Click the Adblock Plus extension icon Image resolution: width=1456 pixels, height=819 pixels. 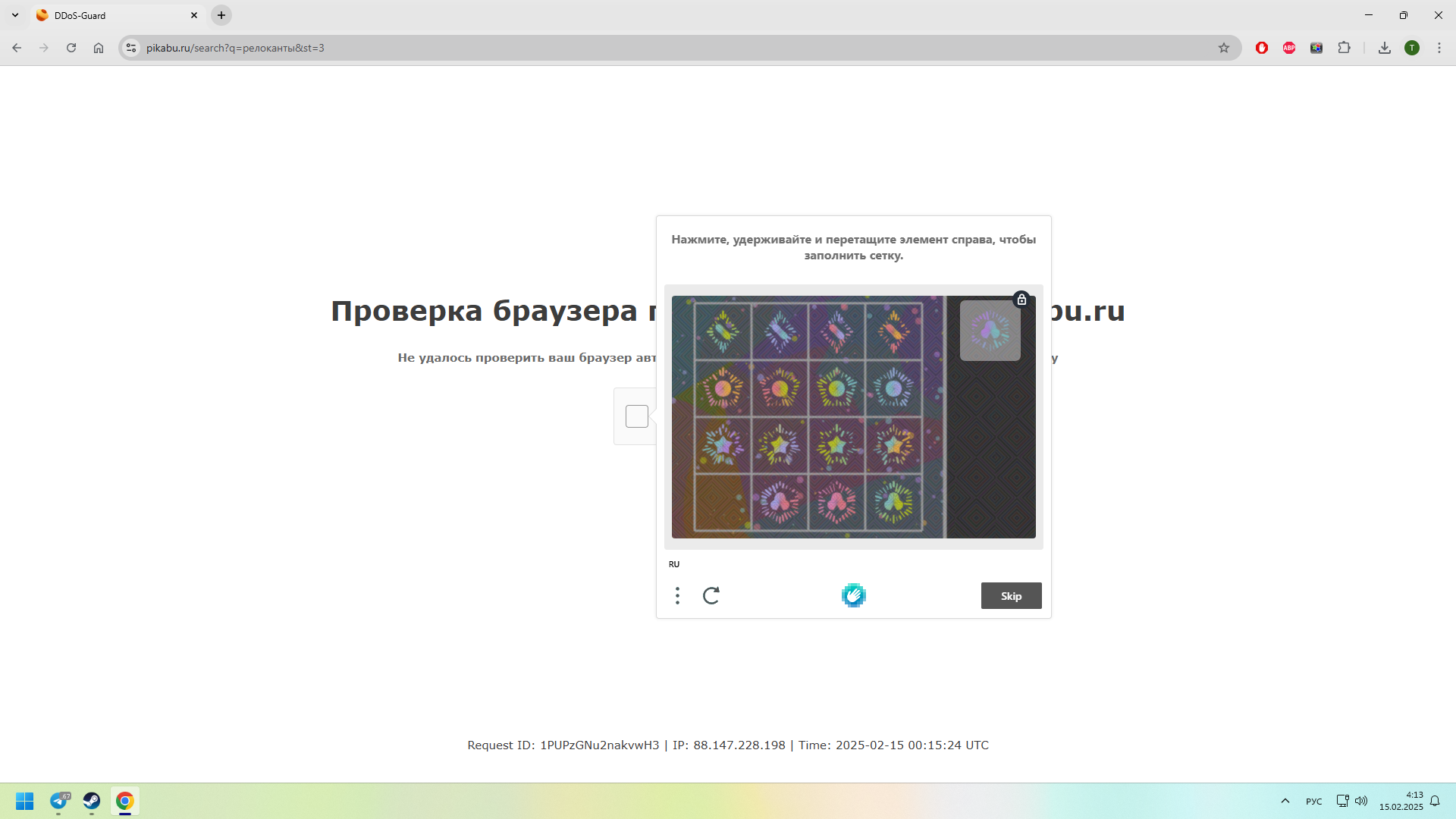[1289, 48]
